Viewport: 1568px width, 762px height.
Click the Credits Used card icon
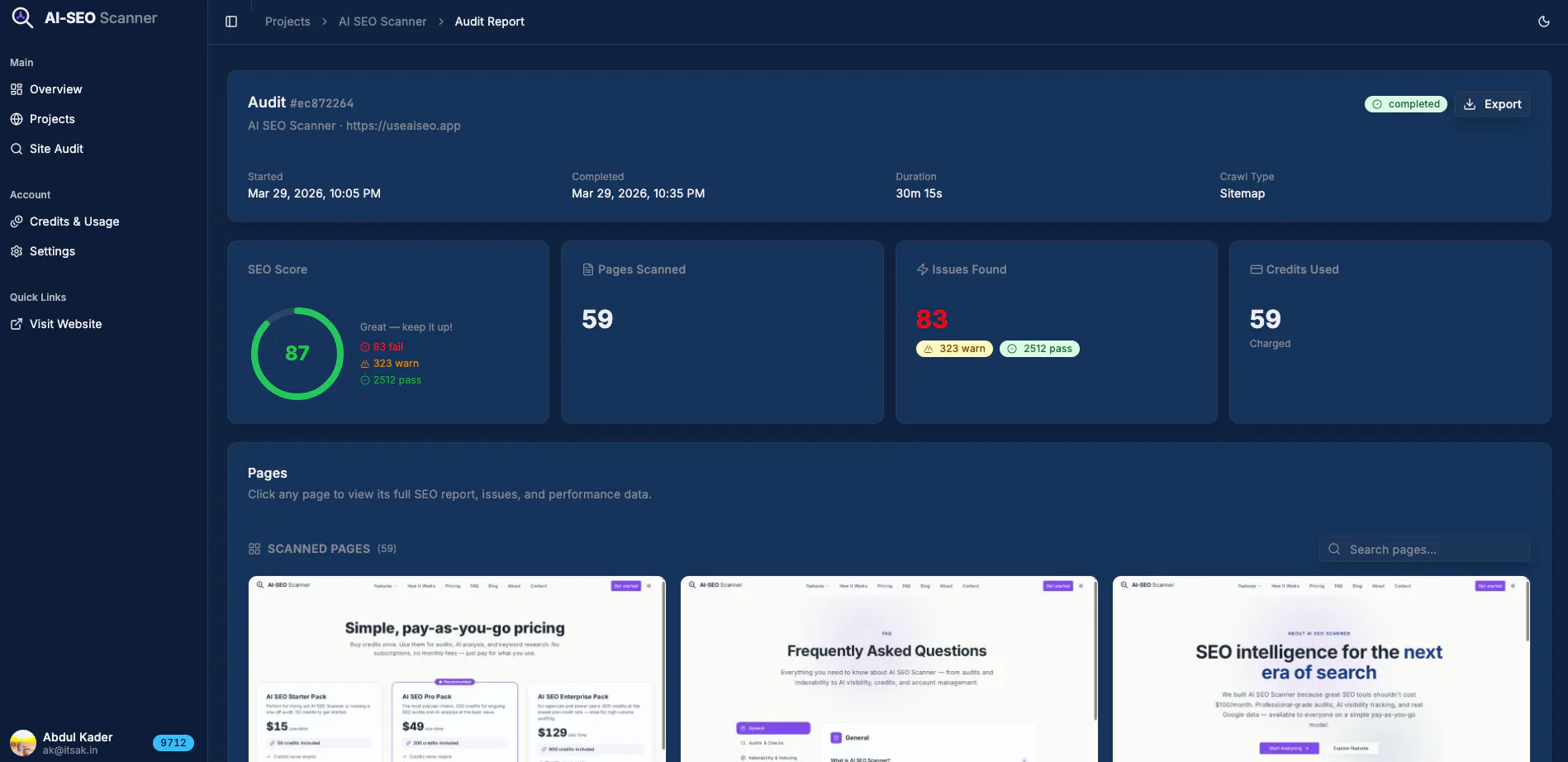[1256, 269]
